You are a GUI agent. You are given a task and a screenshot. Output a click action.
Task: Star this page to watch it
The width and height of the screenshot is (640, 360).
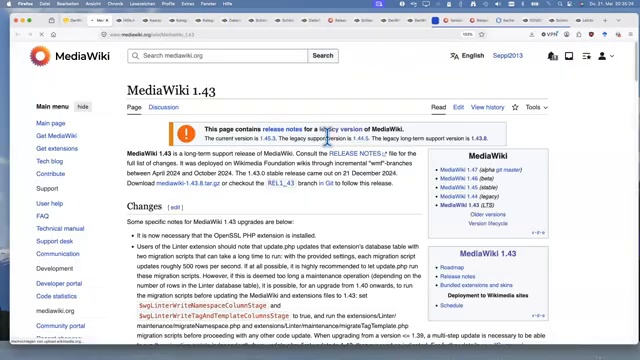515,107
